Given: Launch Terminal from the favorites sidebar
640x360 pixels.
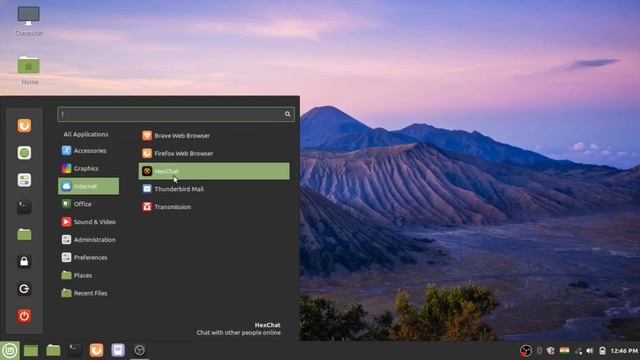Looking at the screenshot, I should tap(24, 207).
